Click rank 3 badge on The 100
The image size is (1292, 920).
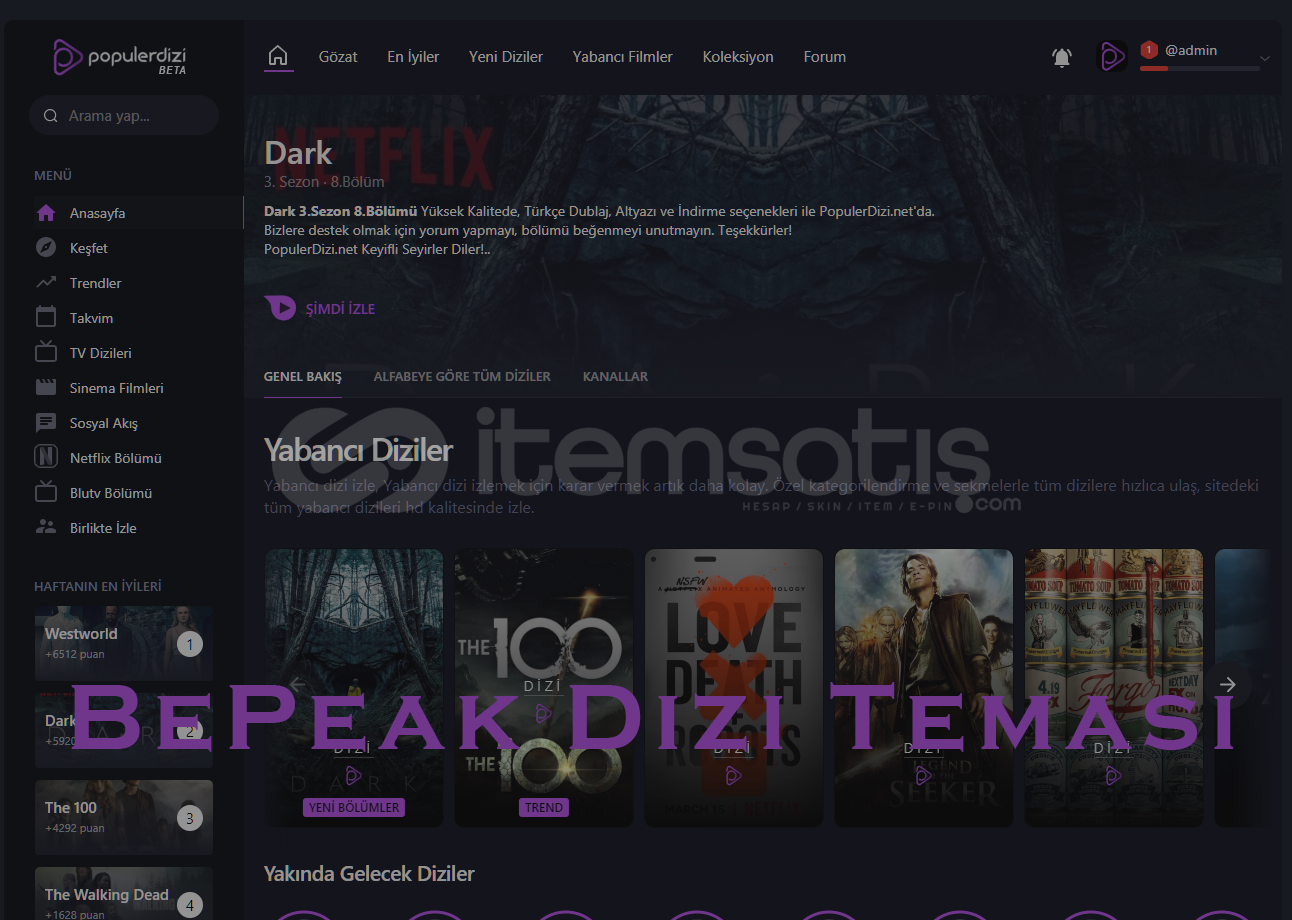[190, 818]
